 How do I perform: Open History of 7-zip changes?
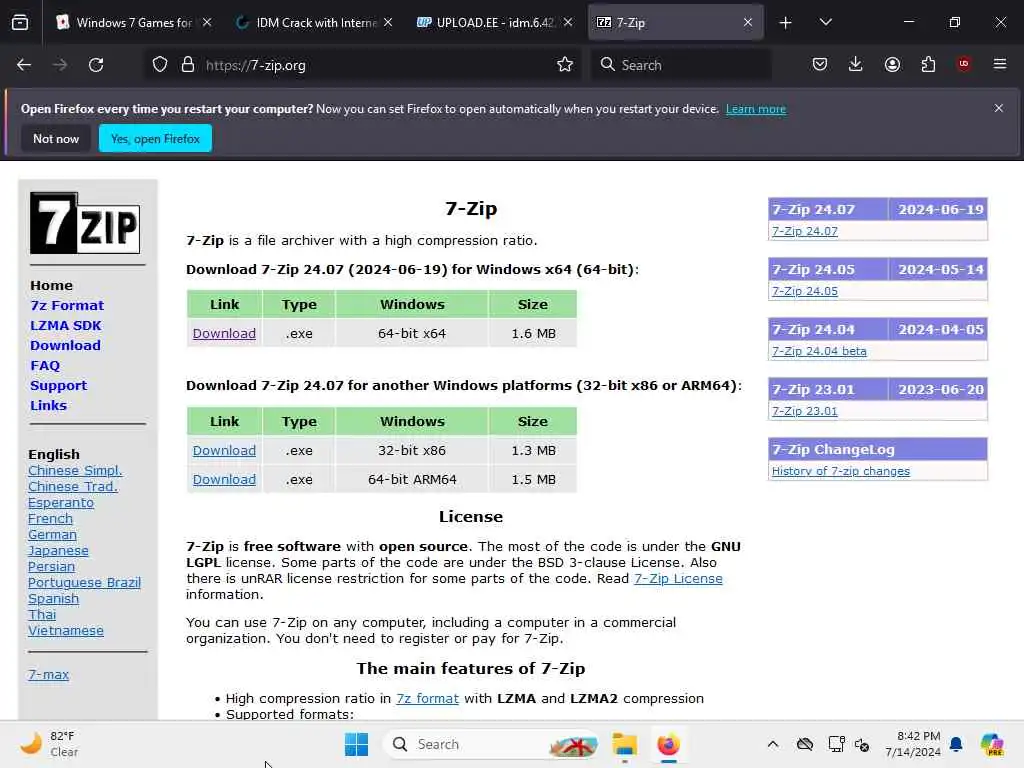840,471
